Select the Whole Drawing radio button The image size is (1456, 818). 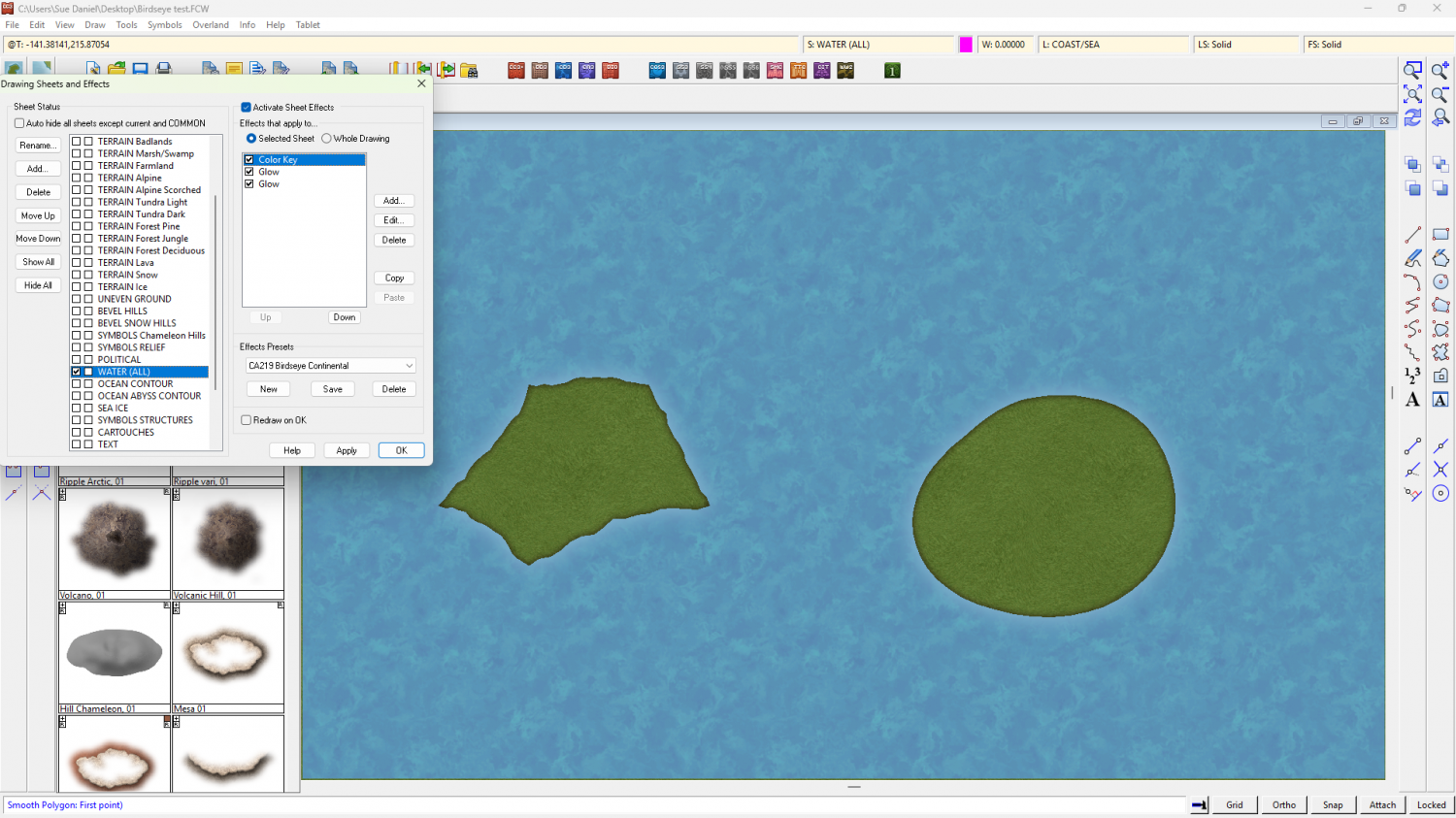point(327,139)
